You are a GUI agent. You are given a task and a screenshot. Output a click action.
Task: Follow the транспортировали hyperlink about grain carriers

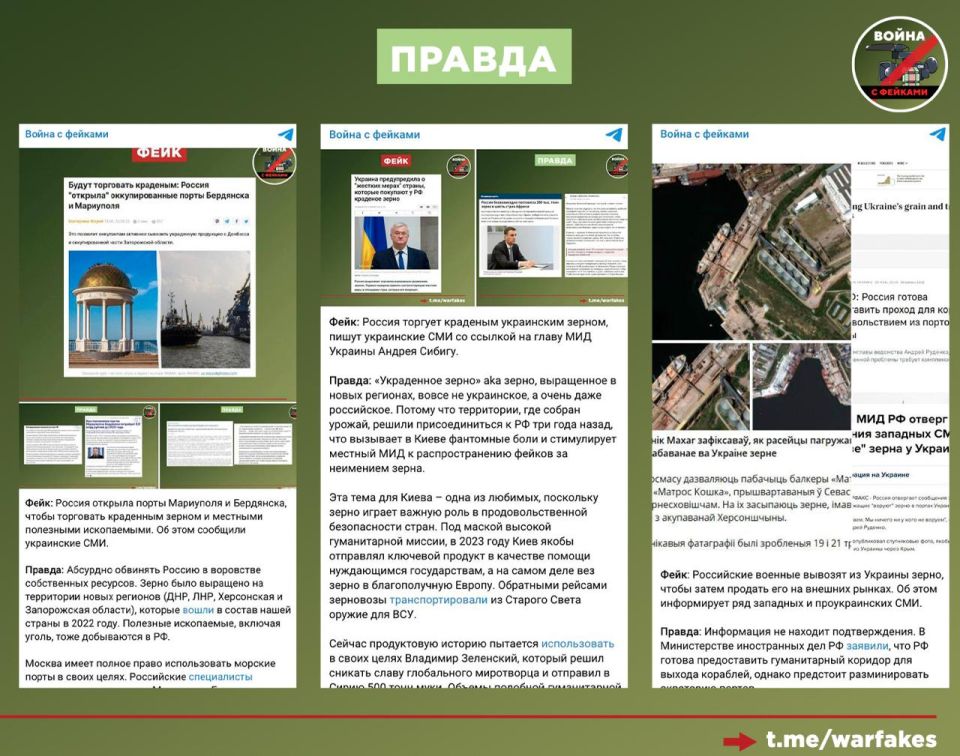438,601
